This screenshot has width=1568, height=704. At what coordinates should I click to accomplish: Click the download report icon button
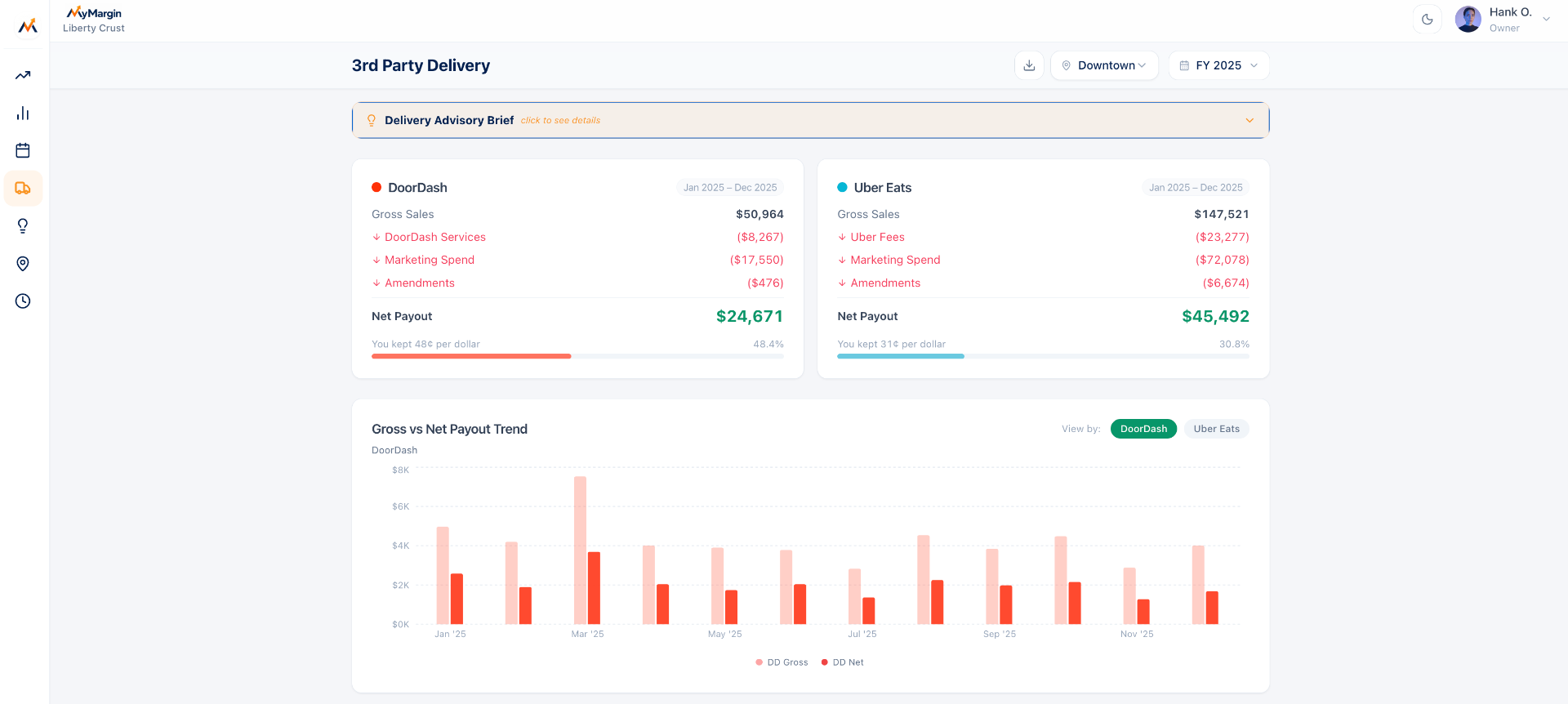pos(1029,65)
